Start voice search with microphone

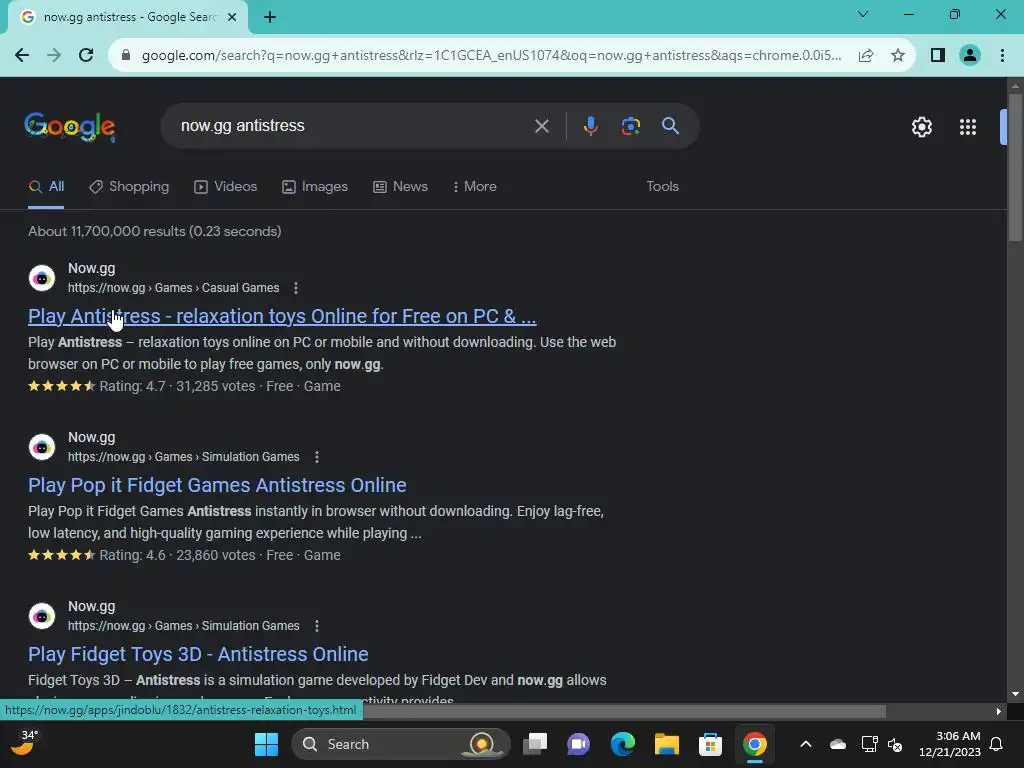coord(590,125)
